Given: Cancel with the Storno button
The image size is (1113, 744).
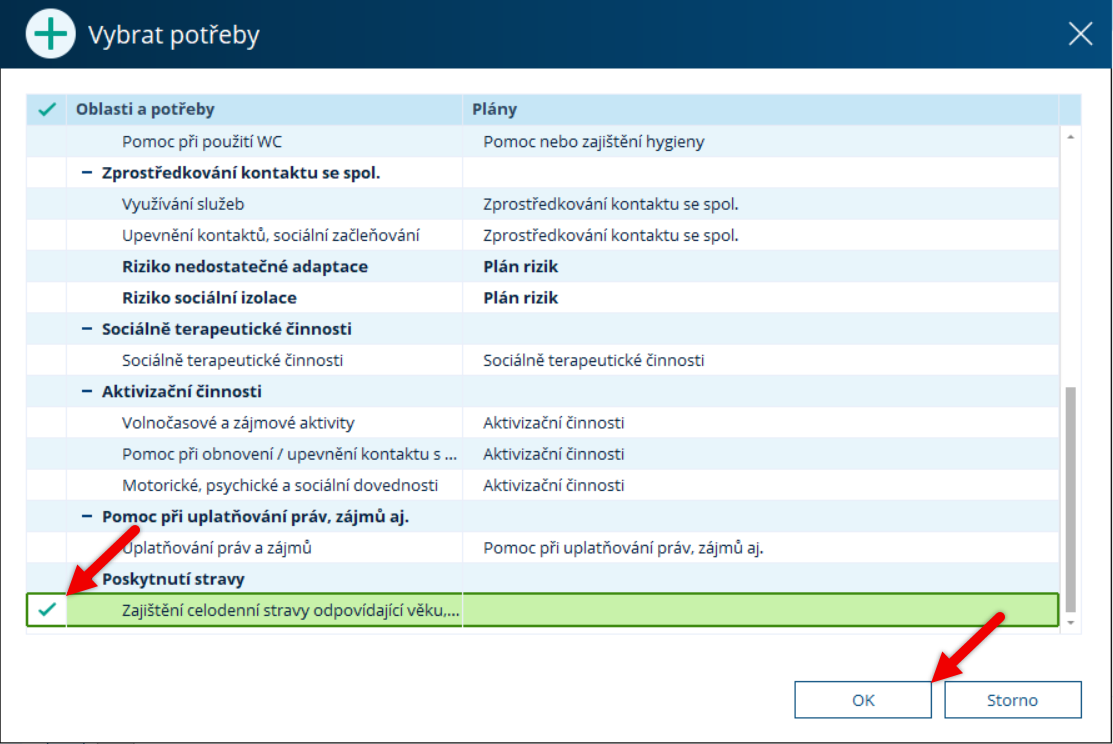Looking at the screenshot, I should point(1012,700).
